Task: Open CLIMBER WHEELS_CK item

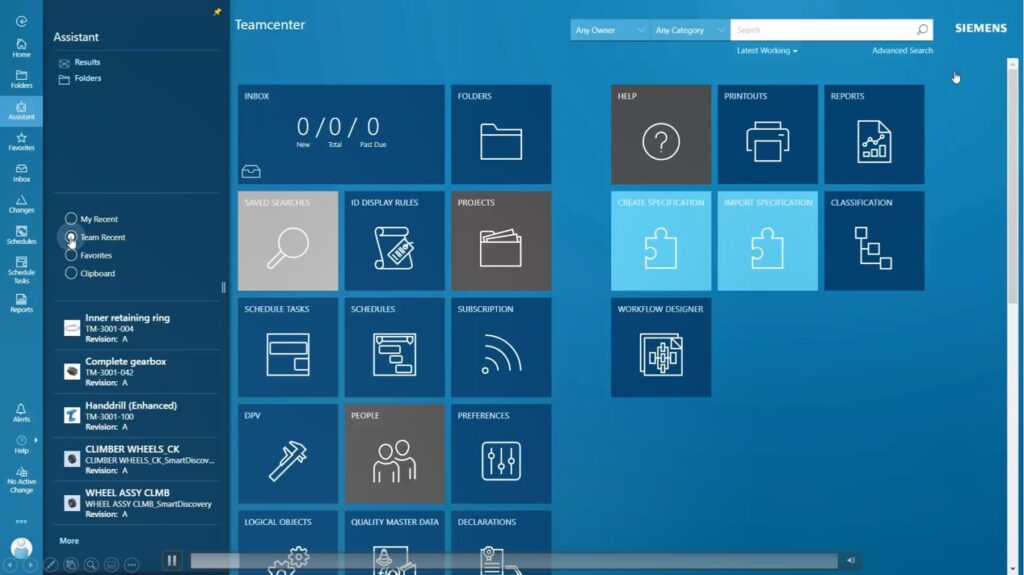Action: [x=137, y=459]
